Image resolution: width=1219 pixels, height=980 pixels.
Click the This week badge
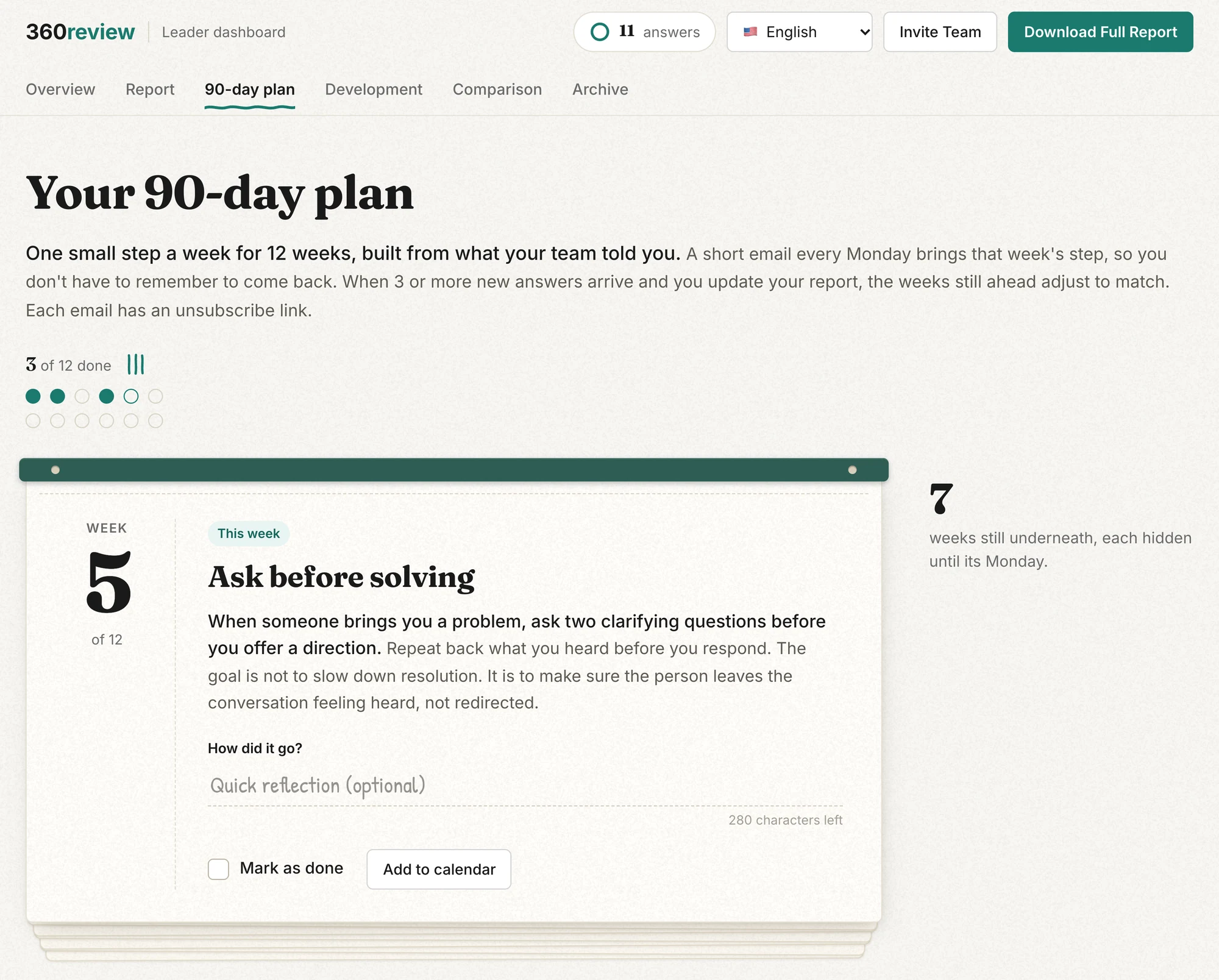[249, 533]
